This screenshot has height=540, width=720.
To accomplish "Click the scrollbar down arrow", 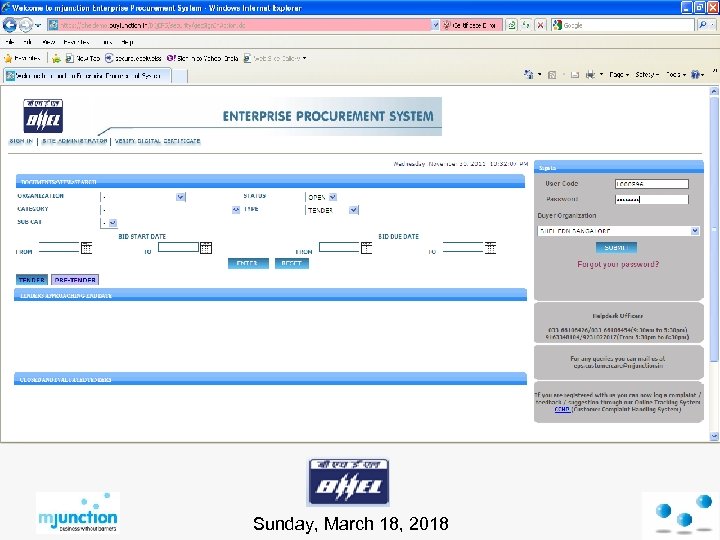I will (x=714, y=436).
